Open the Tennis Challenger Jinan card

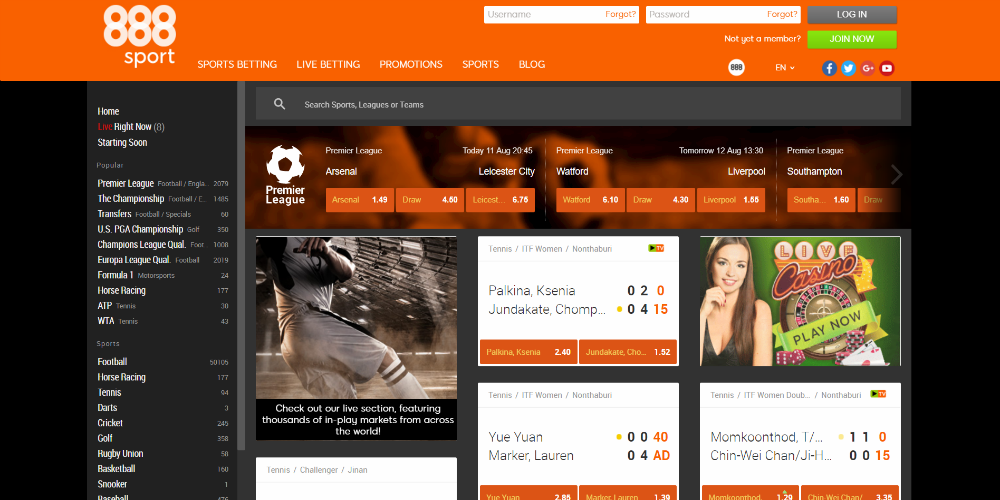click(x=357, y=478)
